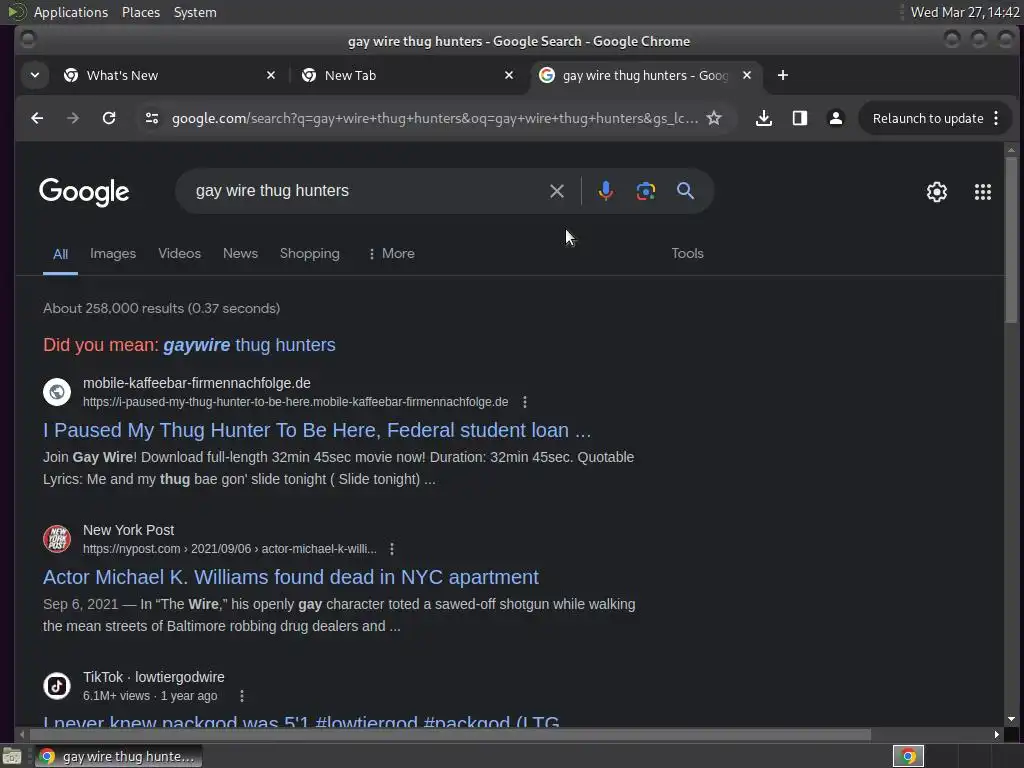Start voice search with the microphone icon
This screenshot has width=1024, height=768.
click(605, 191)
